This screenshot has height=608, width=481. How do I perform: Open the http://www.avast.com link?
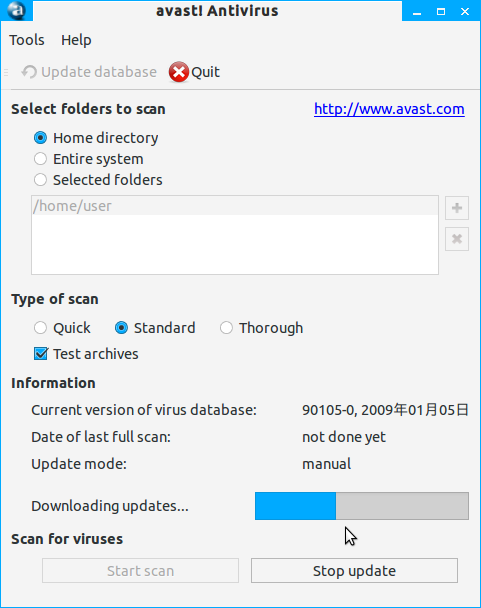coord(389,109)
